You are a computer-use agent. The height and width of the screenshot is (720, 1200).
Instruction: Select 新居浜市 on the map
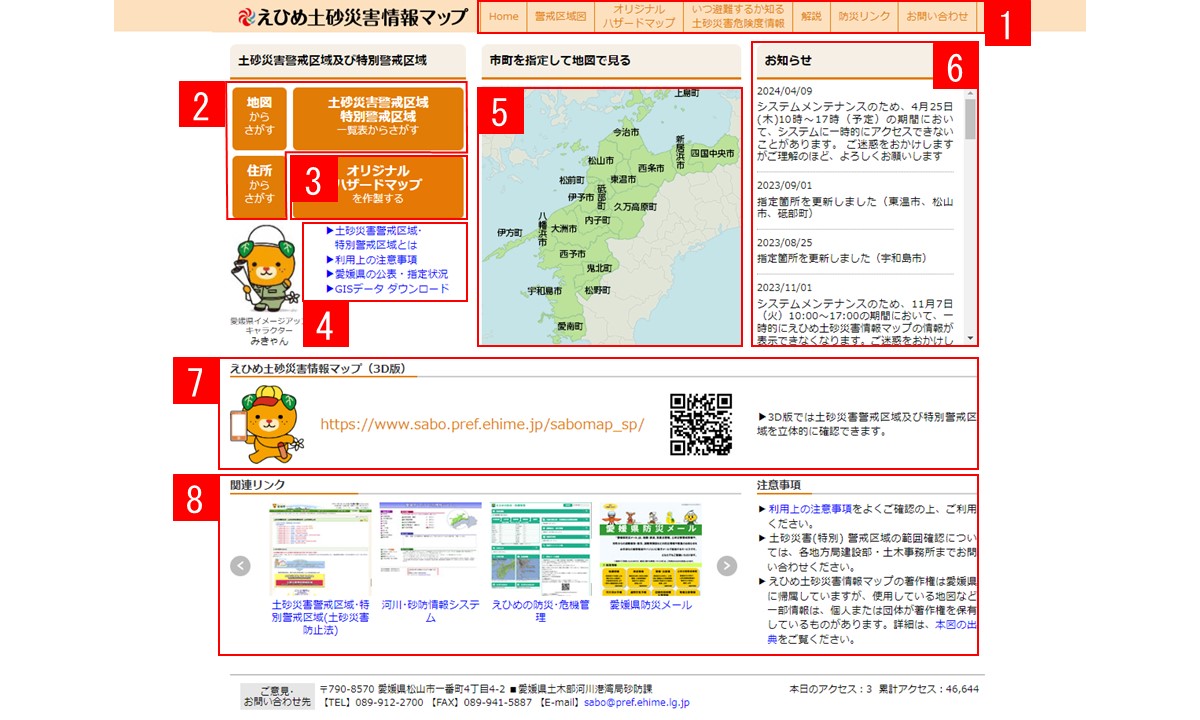point(680,152)
